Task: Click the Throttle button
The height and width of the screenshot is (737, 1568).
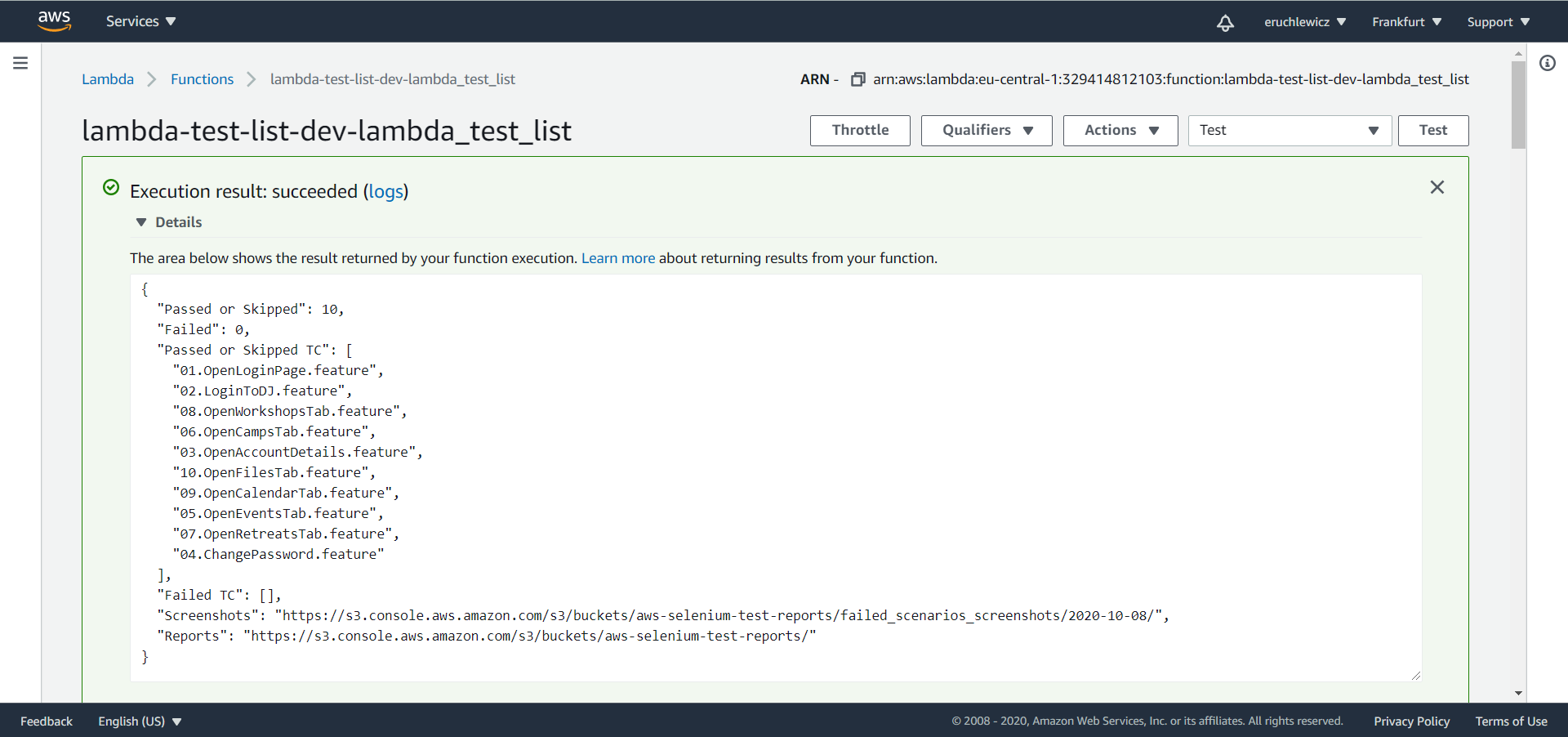Action: (860, 131)
